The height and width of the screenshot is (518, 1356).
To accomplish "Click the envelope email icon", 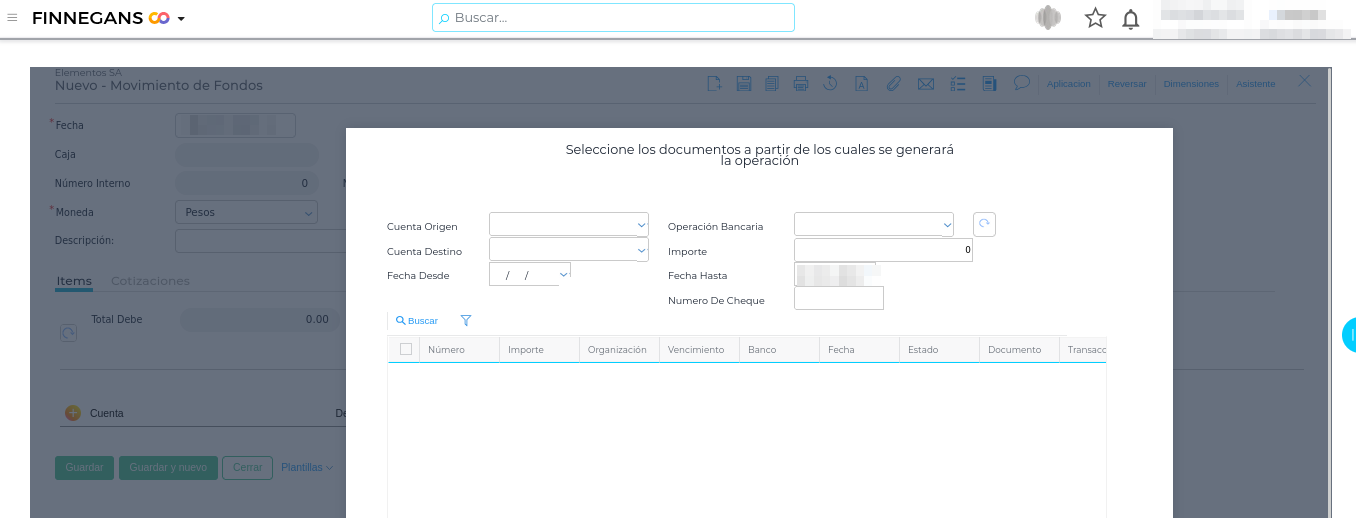I will [926, 84].
